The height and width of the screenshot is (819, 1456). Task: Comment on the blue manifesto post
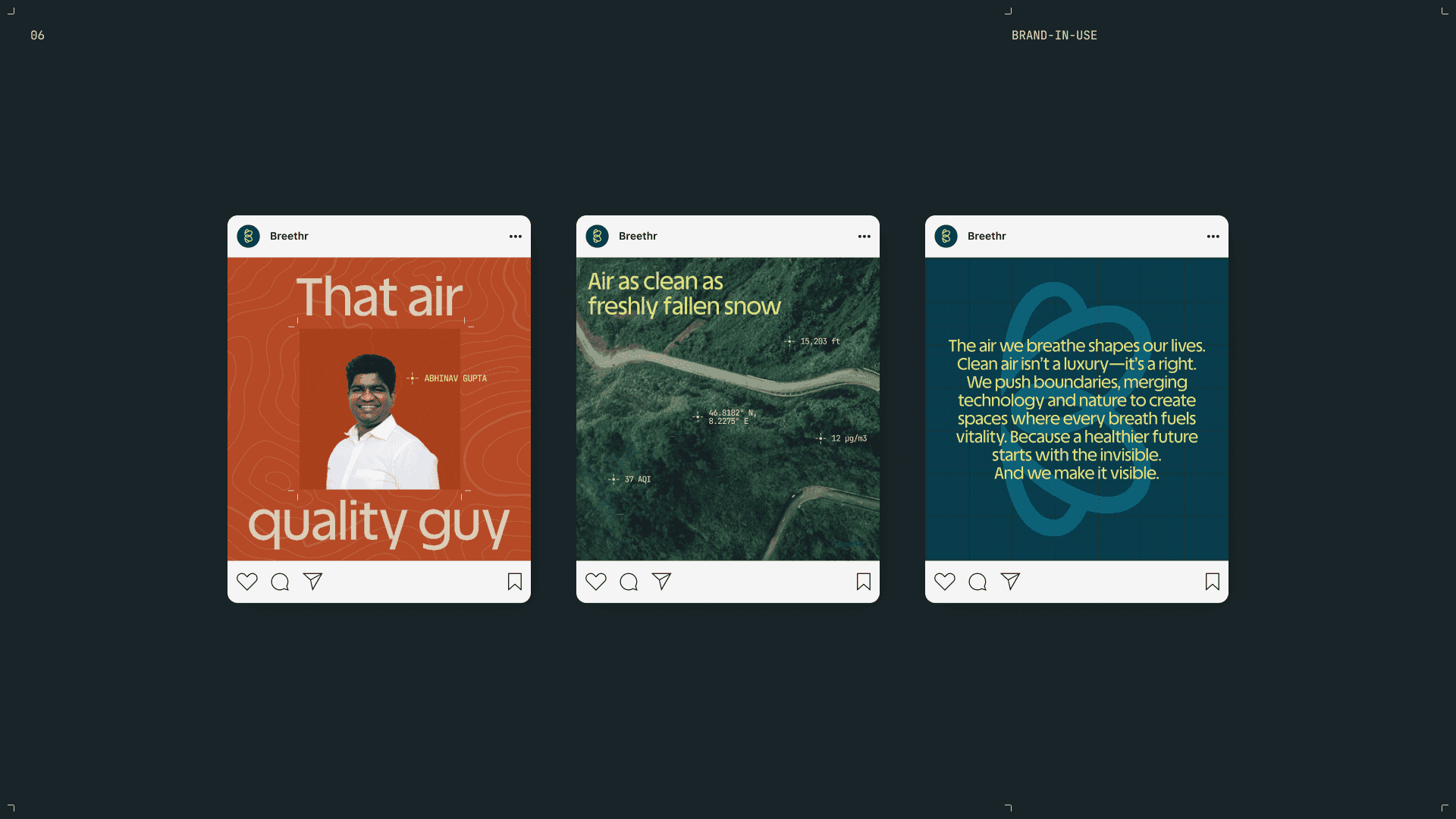tap(977, 582)
